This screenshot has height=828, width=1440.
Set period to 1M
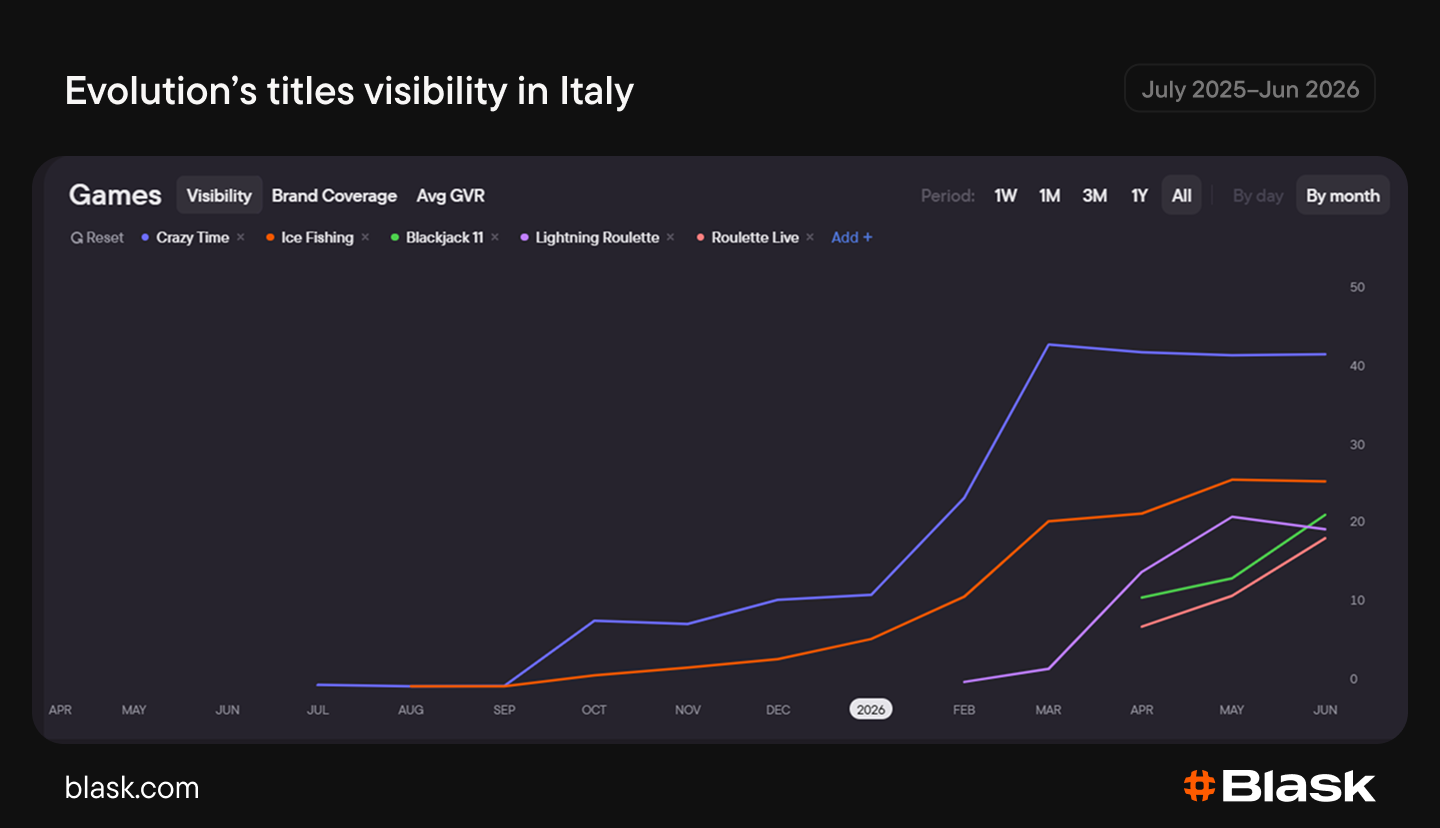1049,196
